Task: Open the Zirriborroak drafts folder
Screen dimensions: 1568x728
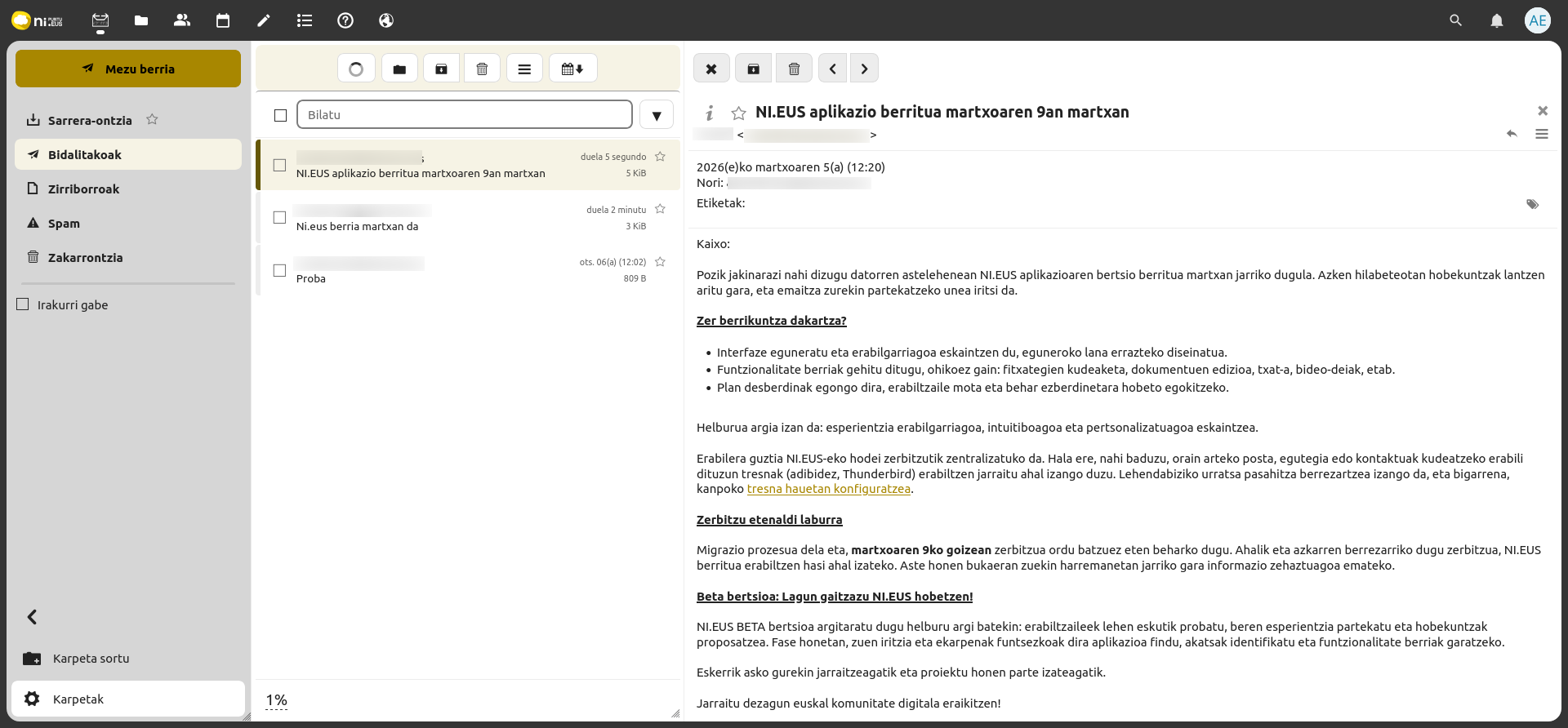Action: pos(83,189)
